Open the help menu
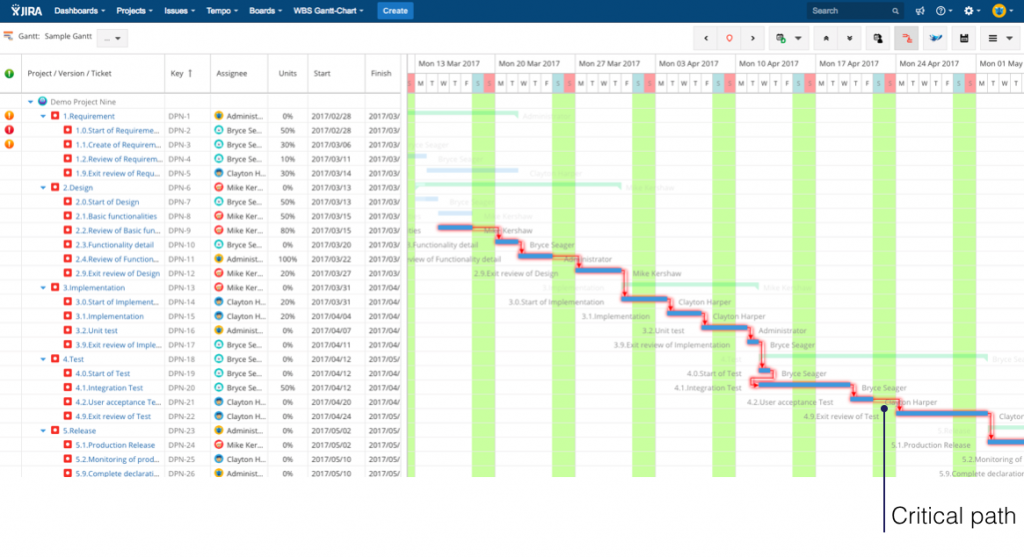Image resolution: width=1024 pixels, height=557 pixels. [x=943, y=10]
